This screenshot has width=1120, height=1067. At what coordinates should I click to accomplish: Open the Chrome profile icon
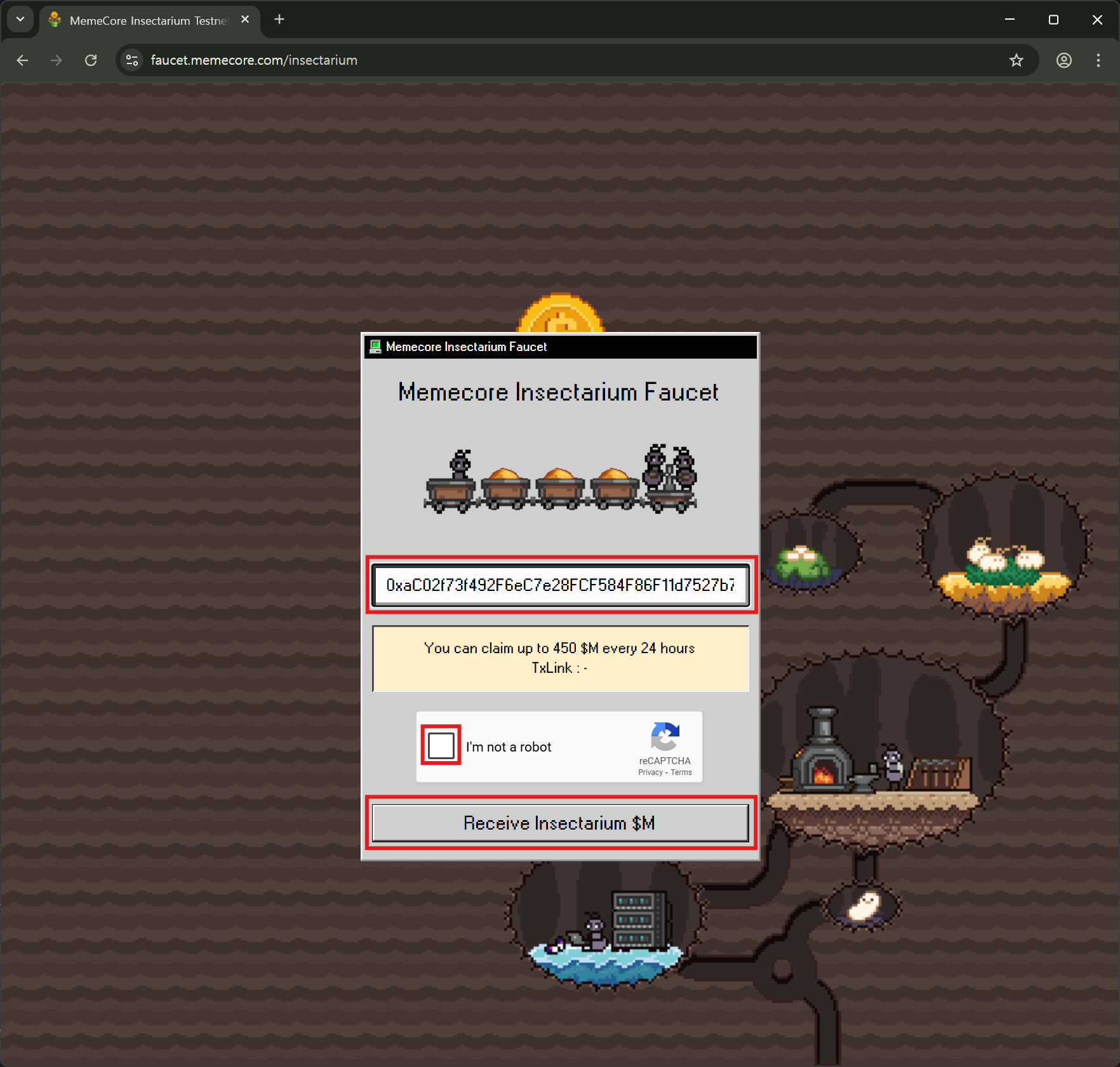tap(1064, 60)
